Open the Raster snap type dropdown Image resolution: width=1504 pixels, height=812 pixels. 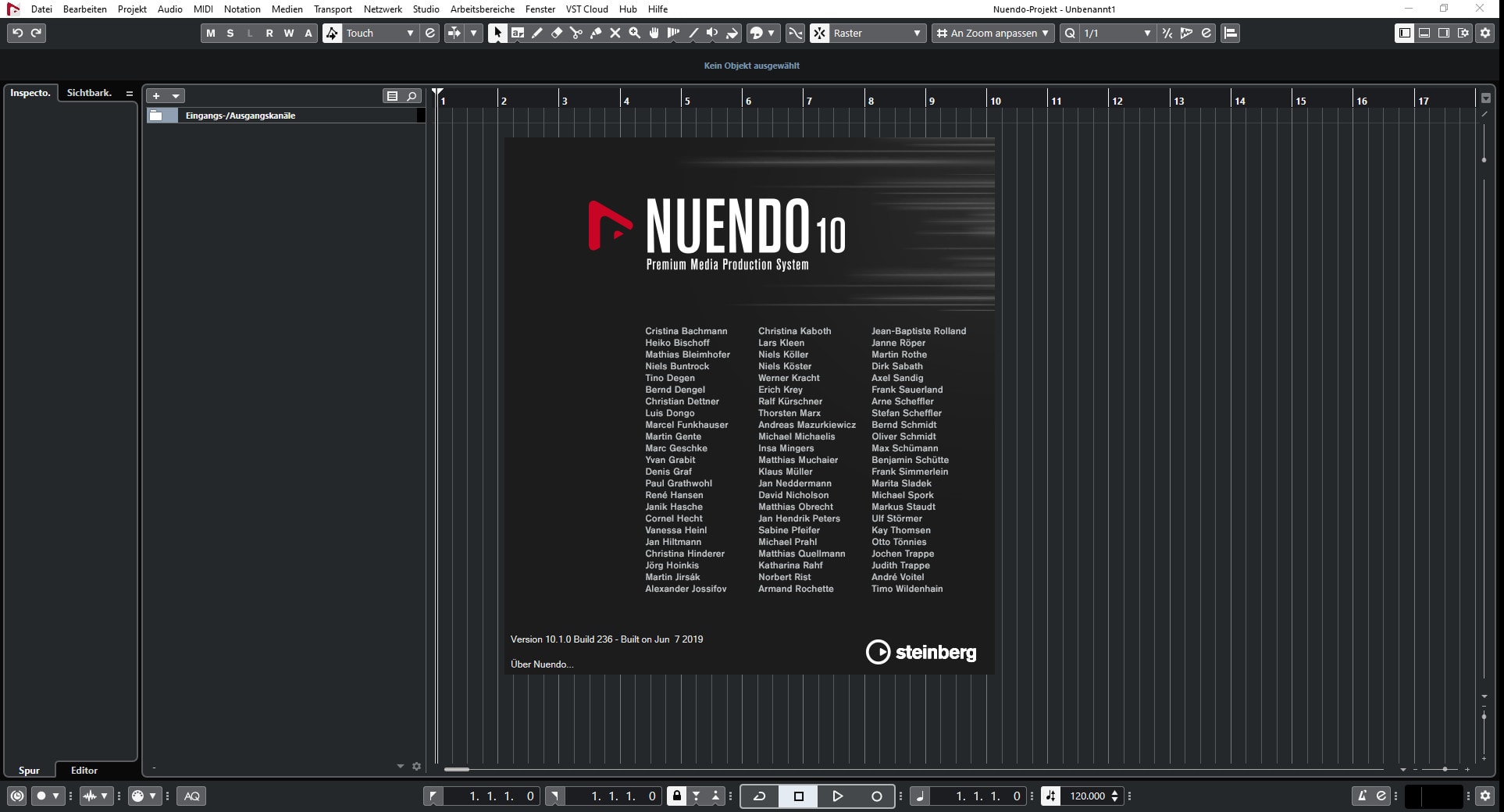click(x=877, y=33)
